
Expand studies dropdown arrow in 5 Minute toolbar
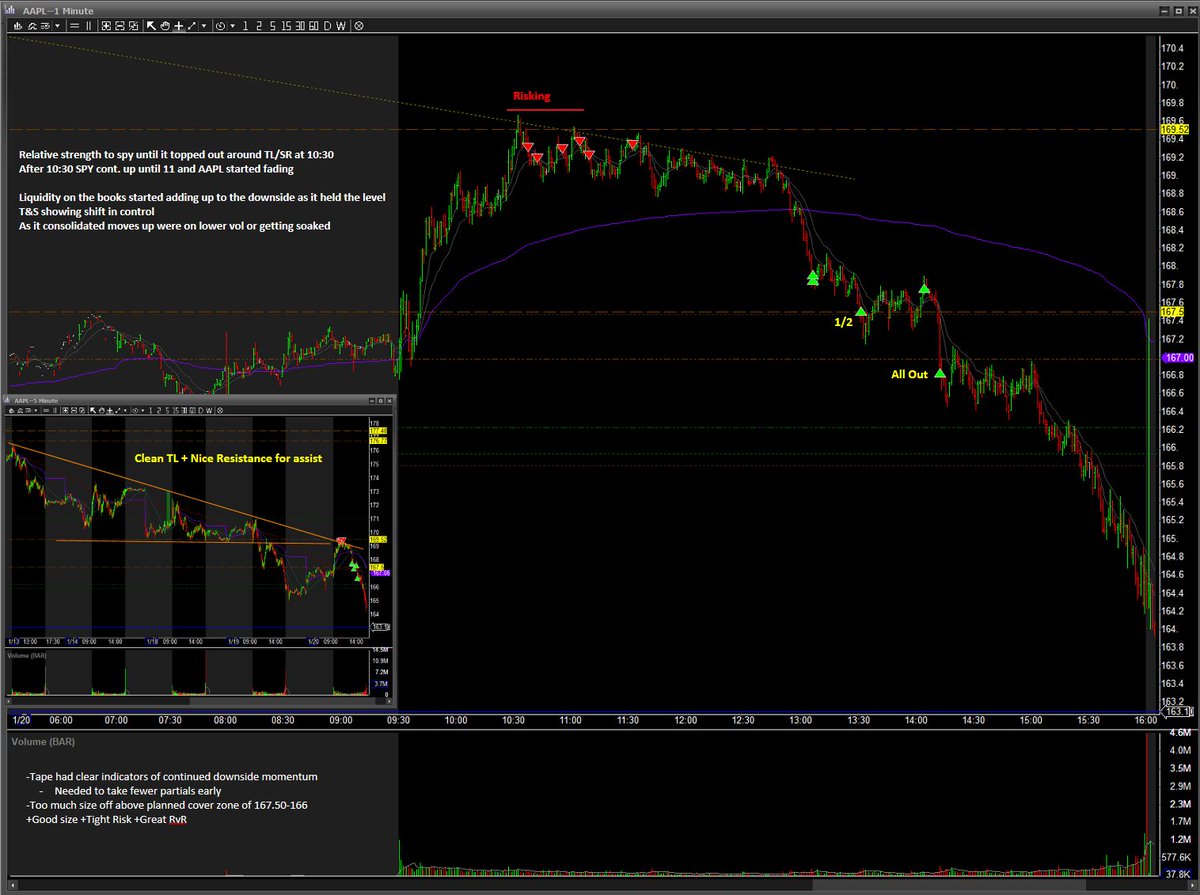pyautogui.click(x=36, y=410)
